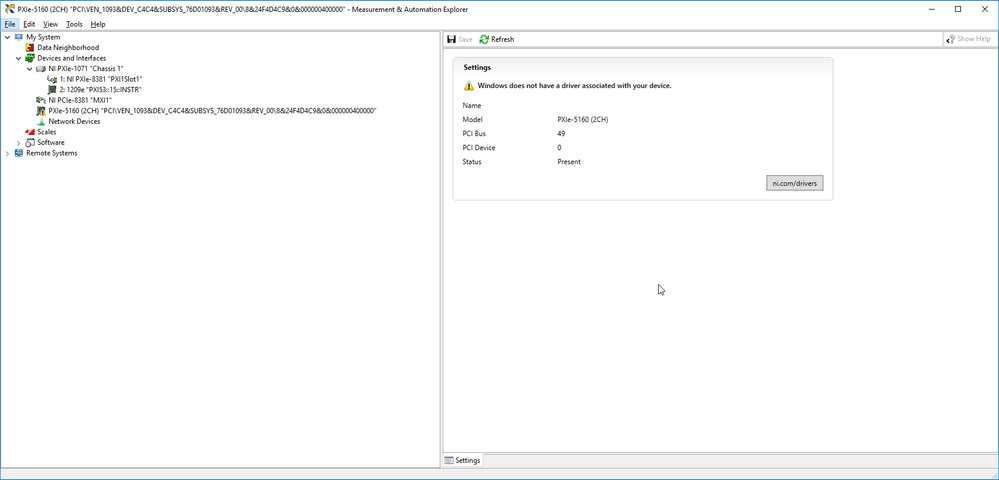
Task: Click the no driver associated warning message
Action: 575,85
